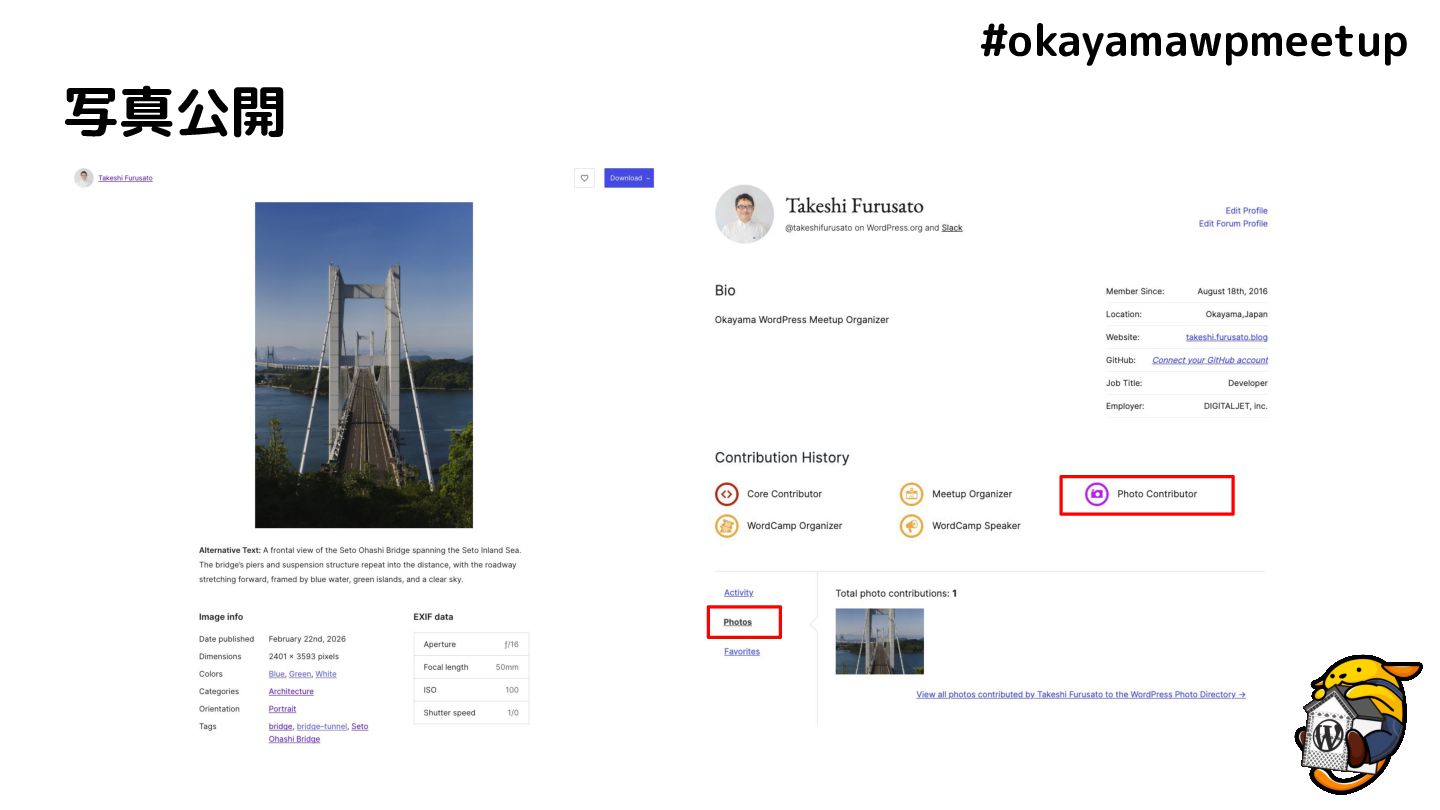Click Edit Forum Profile link
Viewport: 1440px width, 810px height.
coord(1233,224)
